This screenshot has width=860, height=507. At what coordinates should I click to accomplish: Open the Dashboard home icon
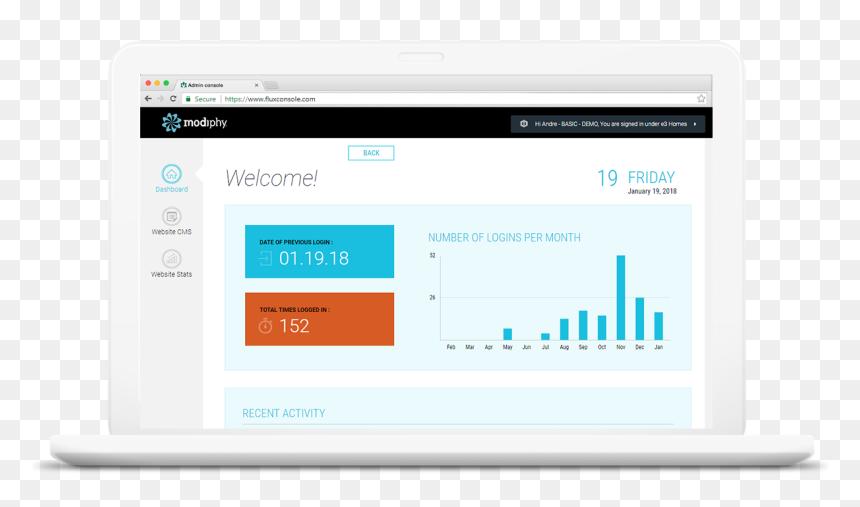pyautogui.click(x=172, y=174)
